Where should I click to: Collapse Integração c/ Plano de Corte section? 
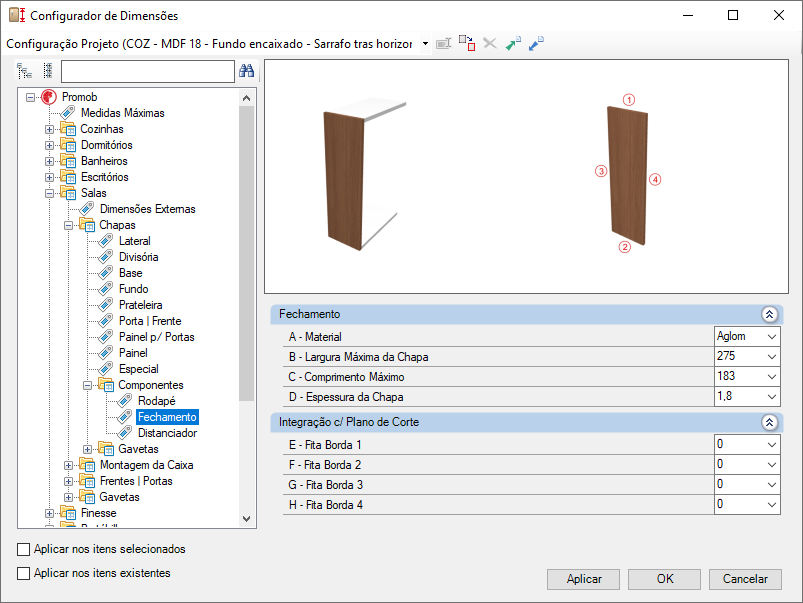(x=769, y=422)
